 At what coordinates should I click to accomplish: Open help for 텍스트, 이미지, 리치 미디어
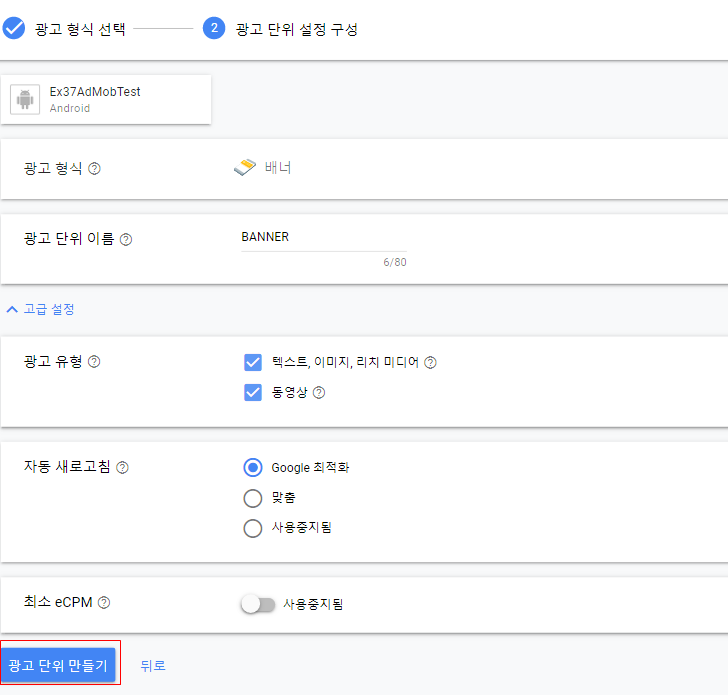coord(430,362)
